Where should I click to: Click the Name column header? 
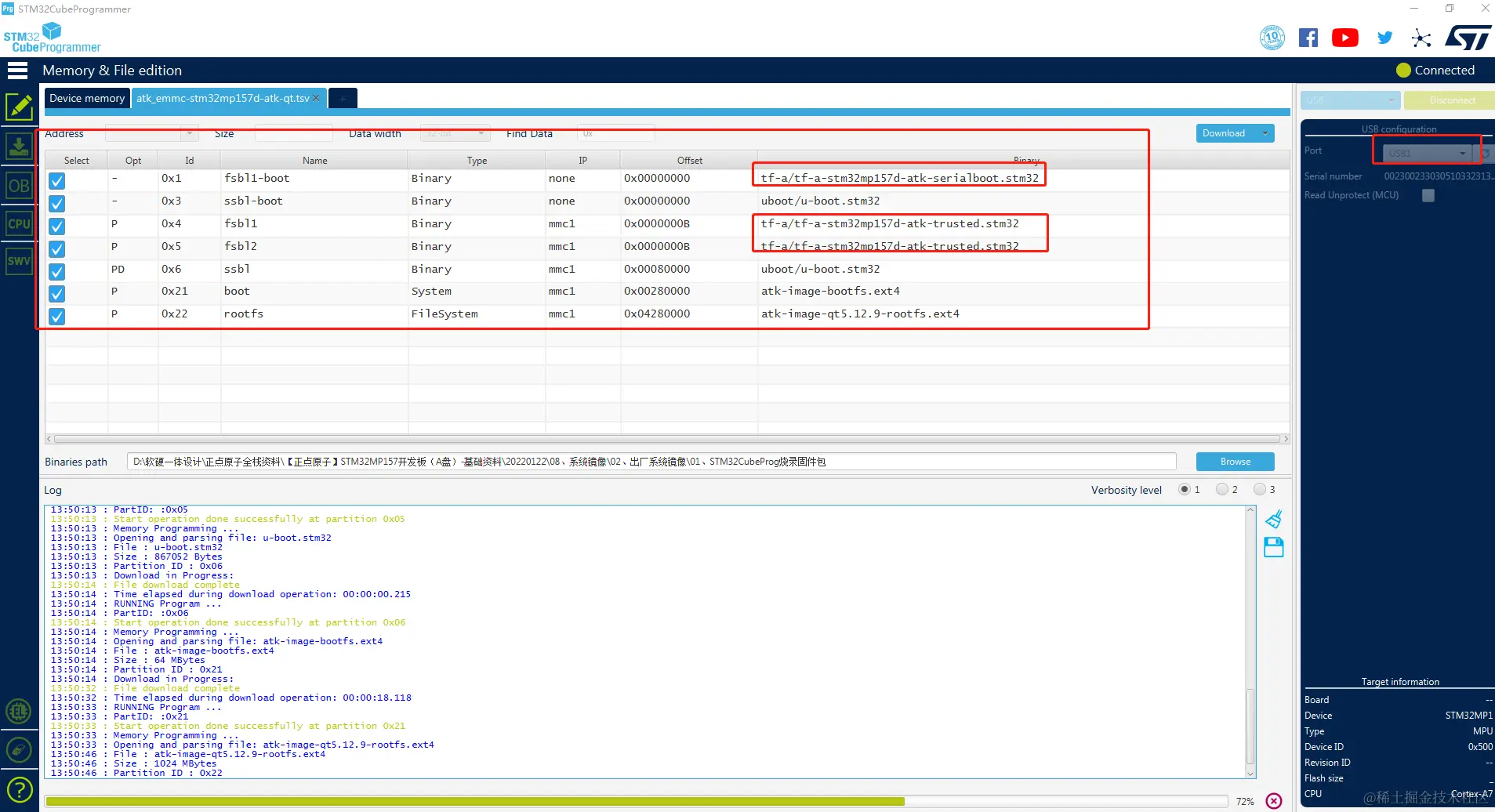(x=314, y=161)
